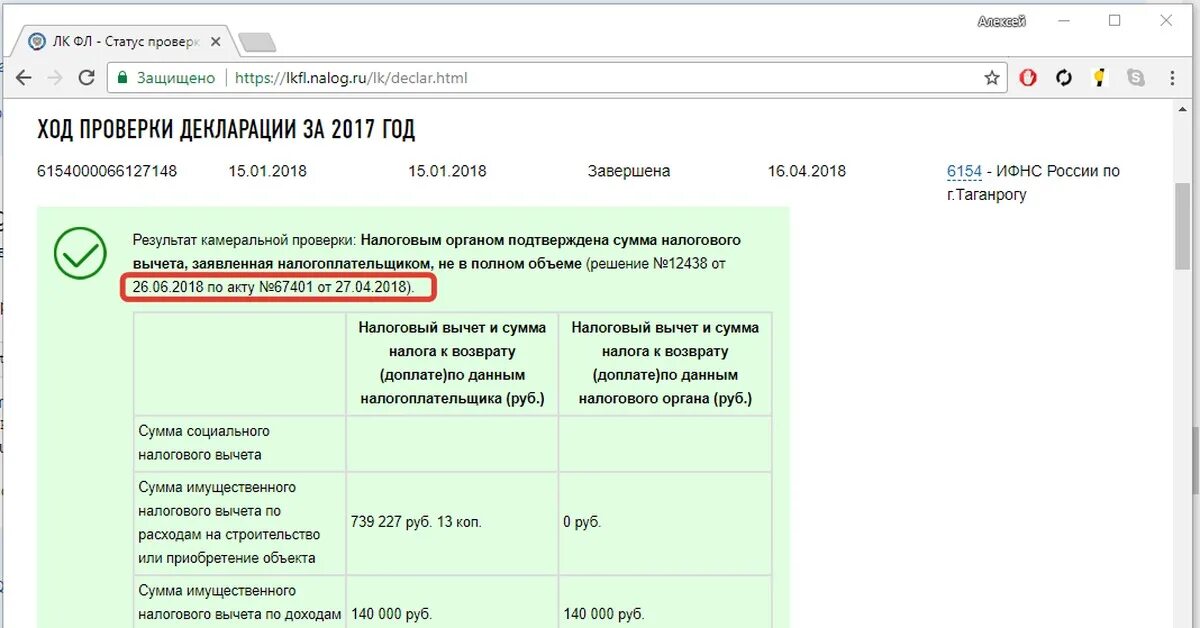Image resolution: width=1200 pixels, height=628 pixels.
Task: Go forward to the next page
Action: coord(55,77)
